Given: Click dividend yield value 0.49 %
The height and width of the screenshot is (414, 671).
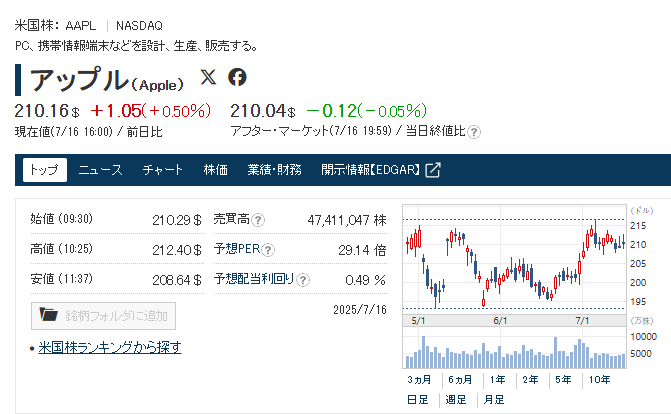Looking at the screenshot, I should pos(365,280).
